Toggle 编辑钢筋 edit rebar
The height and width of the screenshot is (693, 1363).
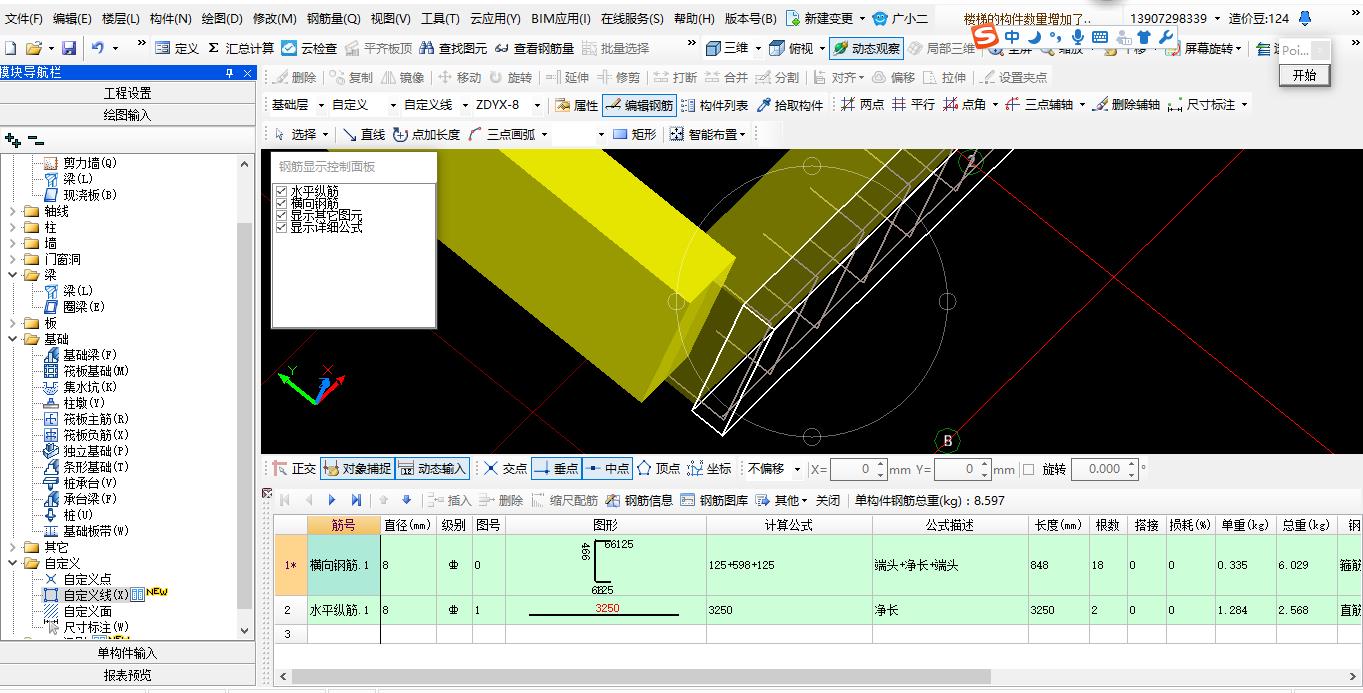coord(639,105)
